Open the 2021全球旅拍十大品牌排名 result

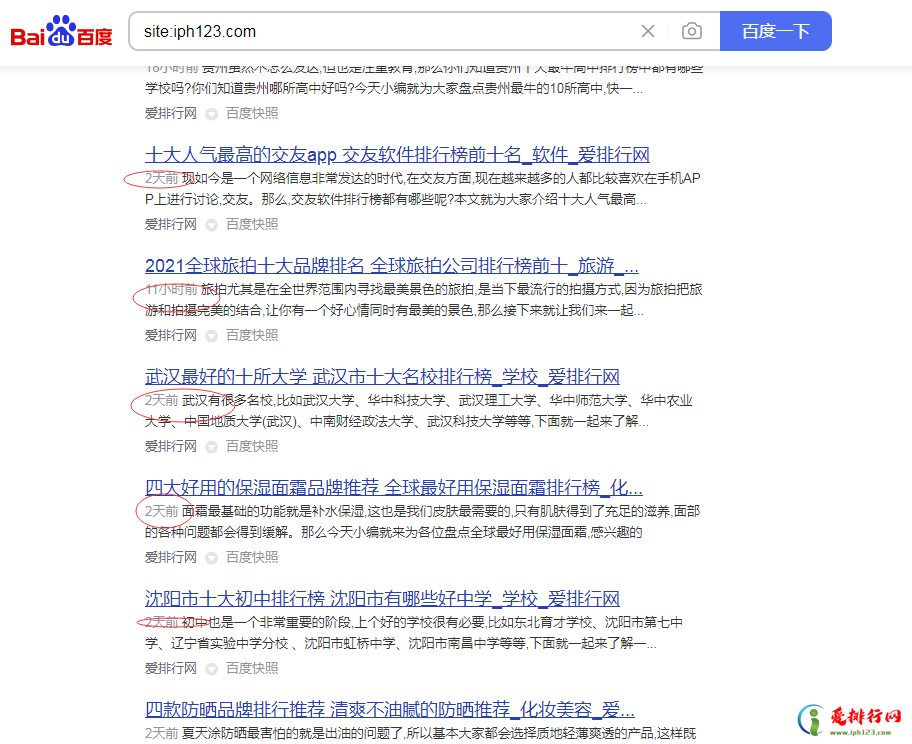[x=391, y=266]
